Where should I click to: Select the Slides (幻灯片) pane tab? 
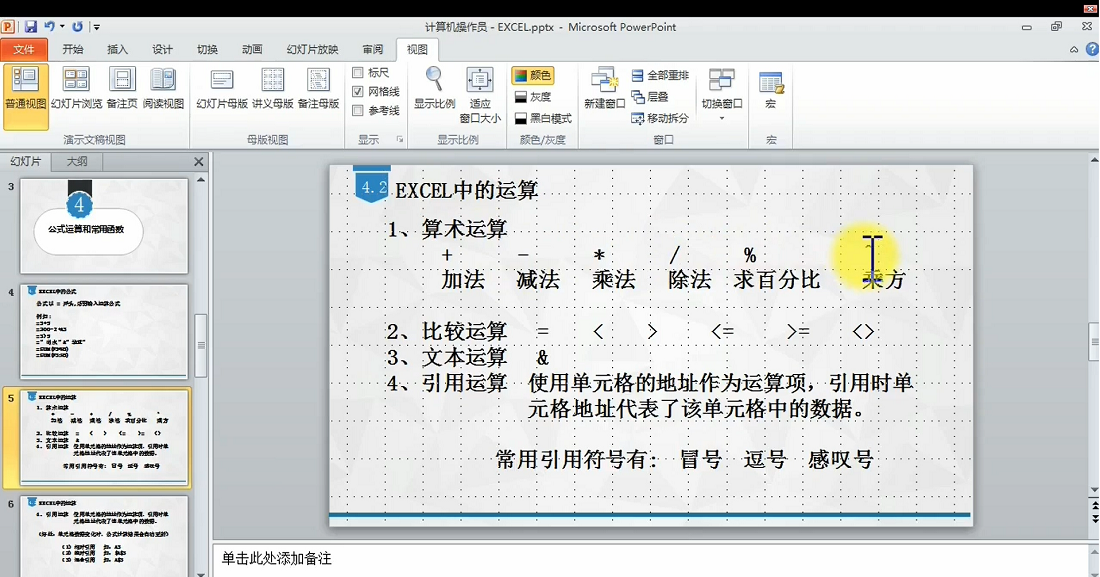pos(26,161)
